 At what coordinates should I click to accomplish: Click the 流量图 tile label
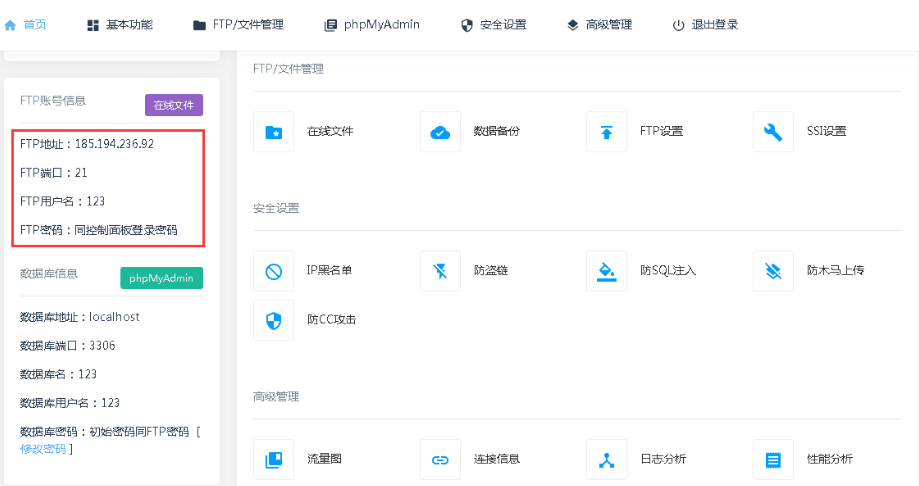tap(324, 459)
